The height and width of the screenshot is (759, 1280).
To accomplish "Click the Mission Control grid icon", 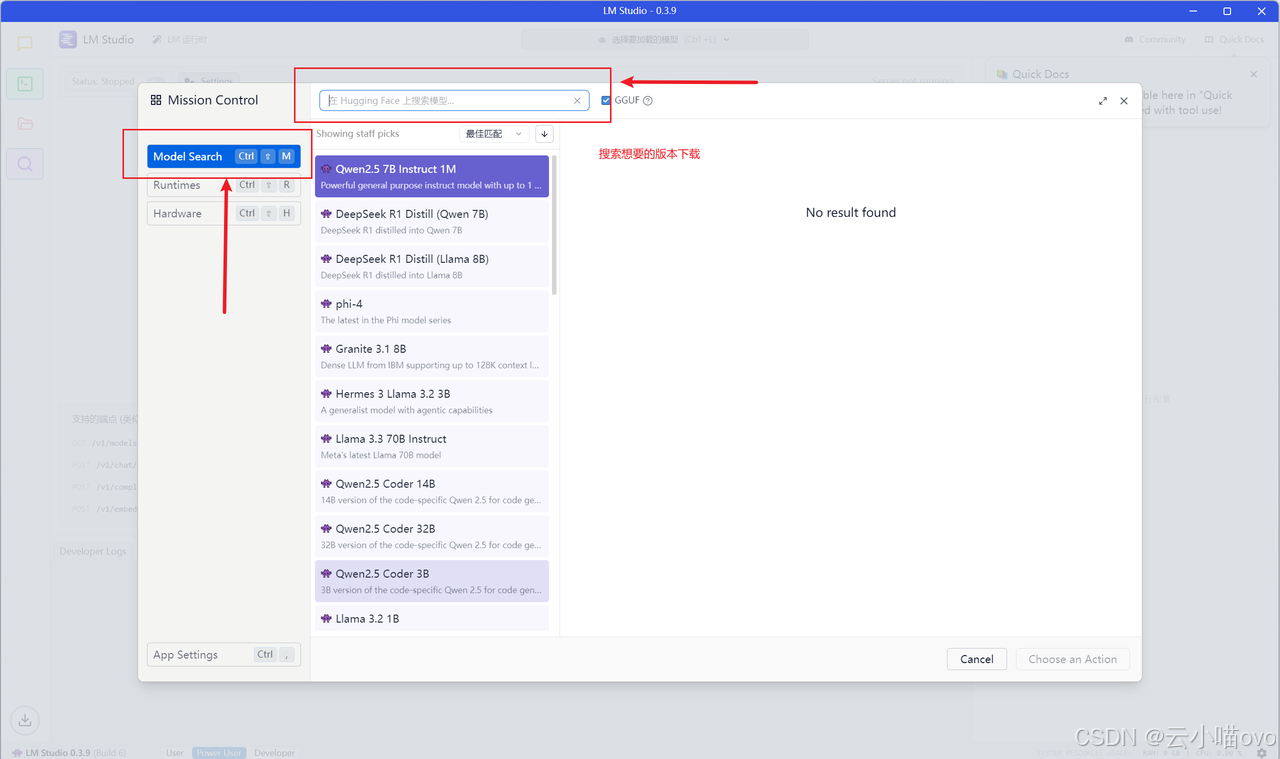I will pos(156,100).
